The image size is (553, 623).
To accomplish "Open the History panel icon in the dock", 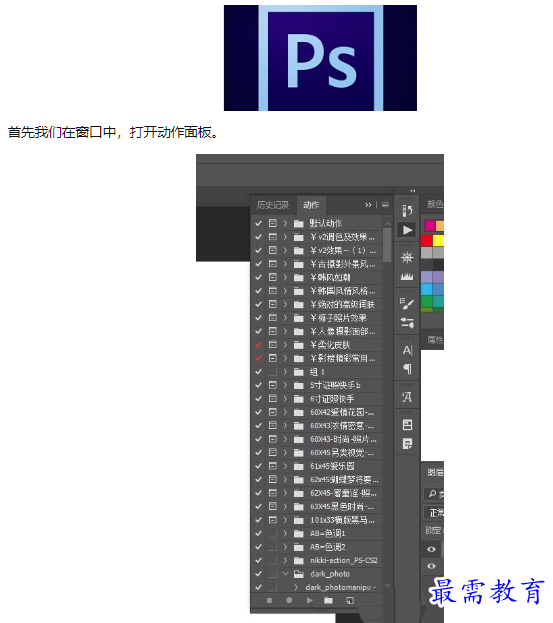I will coord(407,211).
